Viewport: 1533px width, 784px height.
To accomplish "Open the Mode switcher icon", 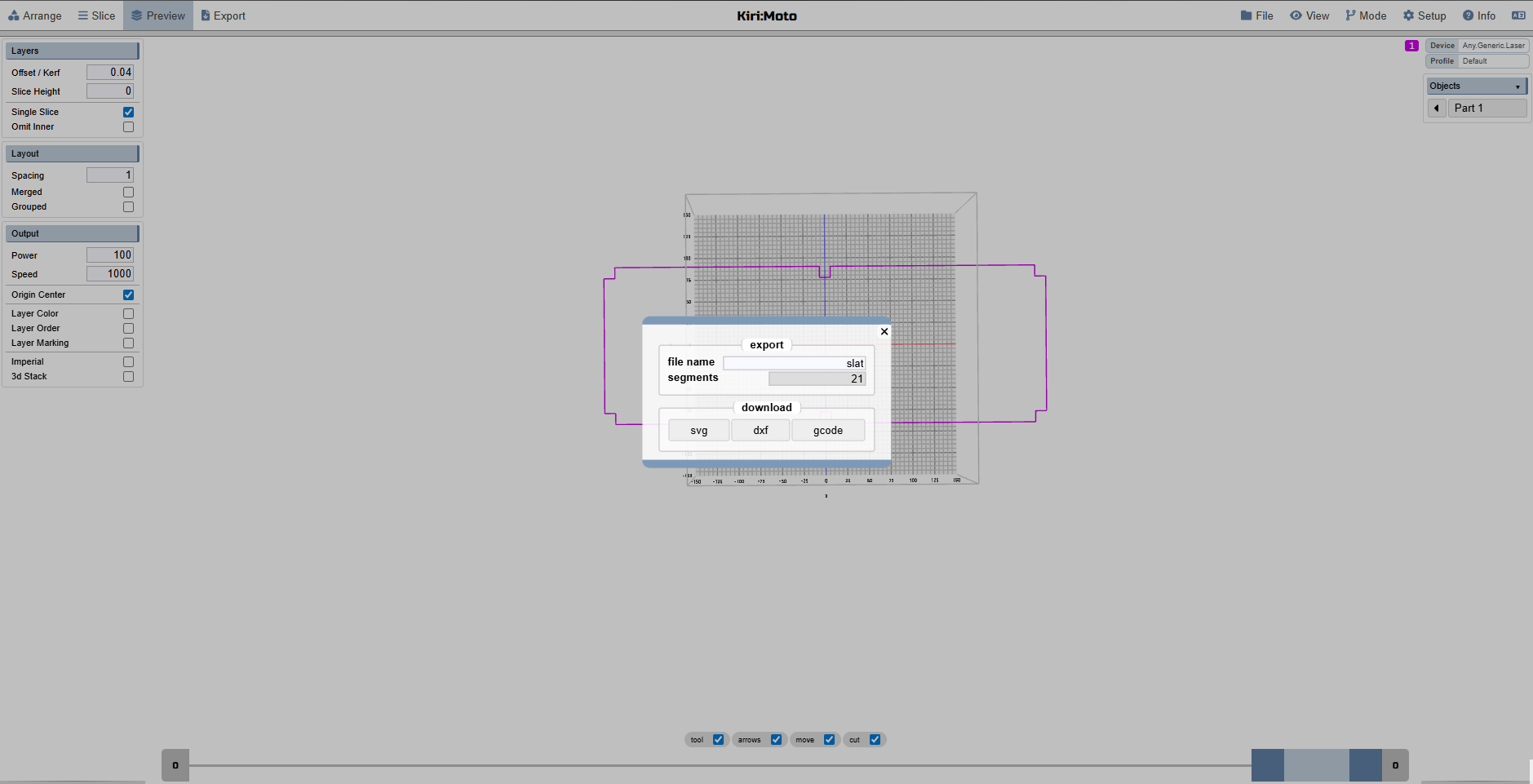I will (x=1349, y=15).
